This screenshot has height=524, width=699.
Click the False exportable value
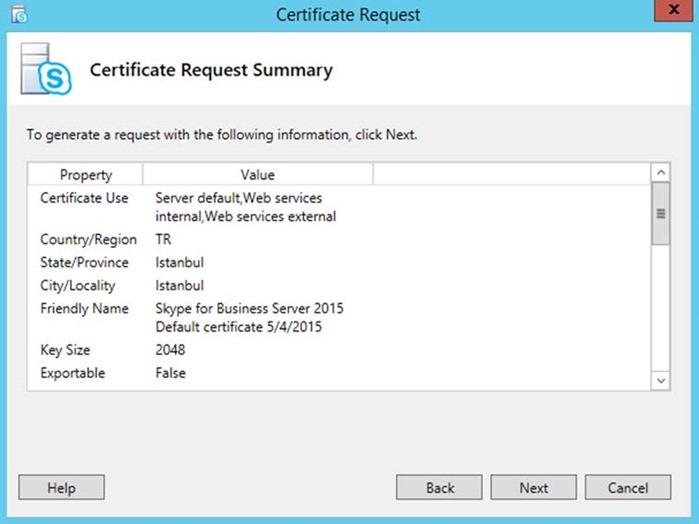point(170,373)
